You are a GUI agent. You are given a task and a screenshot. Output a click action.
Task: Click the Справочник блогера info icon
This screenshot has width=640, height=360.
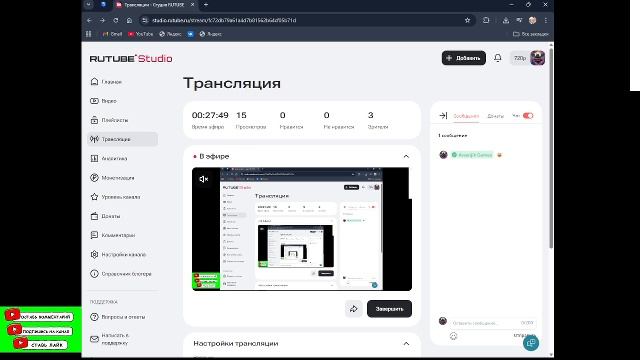94,273
